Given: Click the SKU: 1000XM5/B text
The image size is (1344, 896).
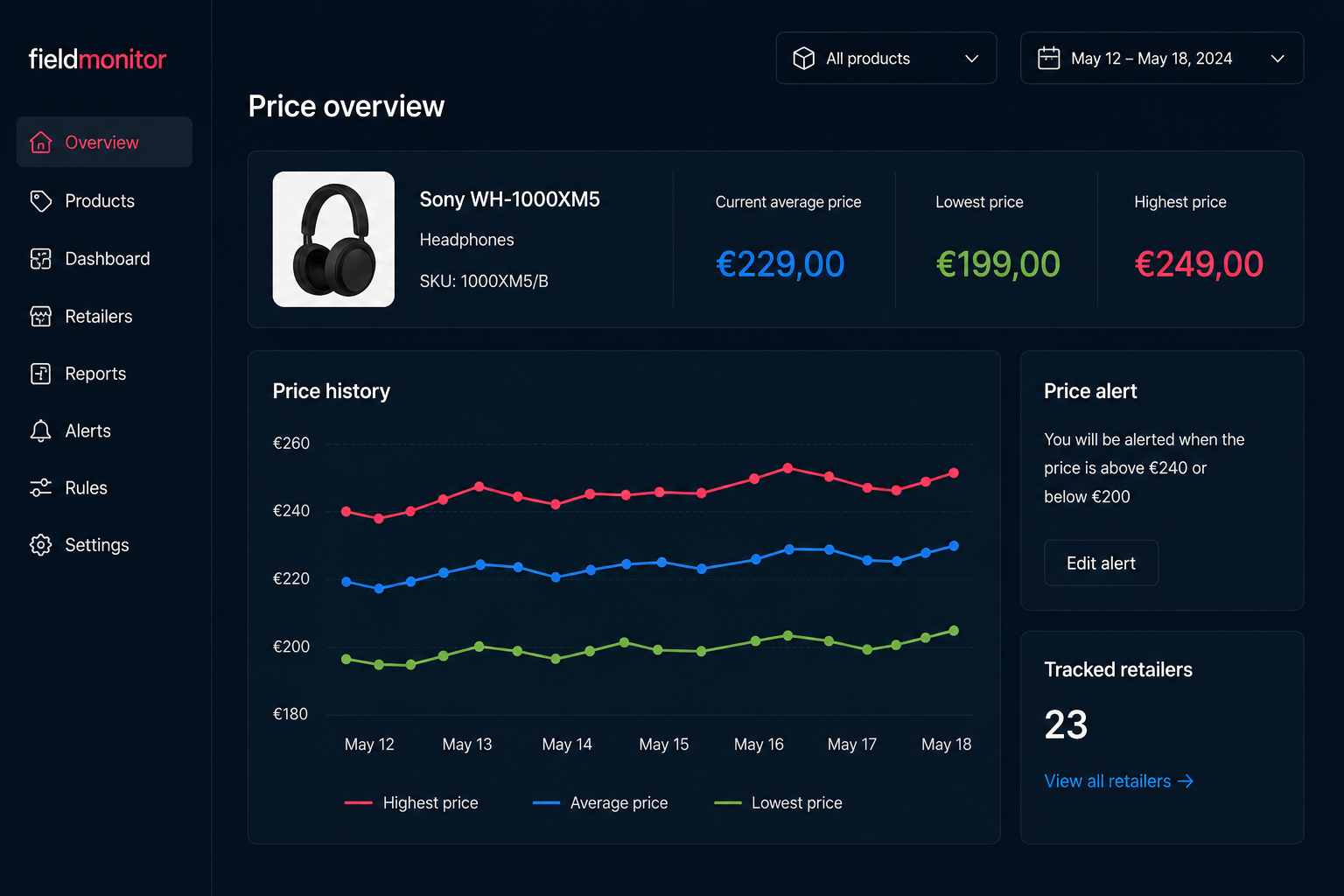Looking at the screenshot, I should point(484,281).
